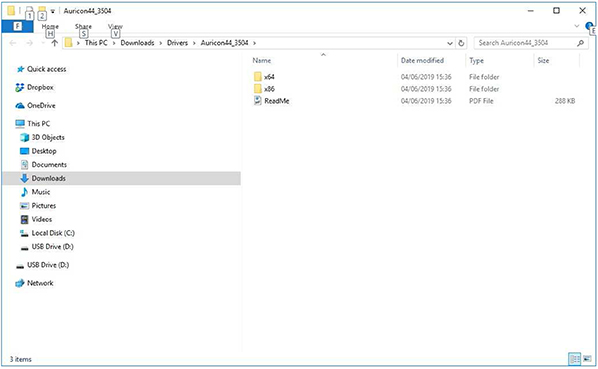Open the address bar history dropdown

[450, 43]
